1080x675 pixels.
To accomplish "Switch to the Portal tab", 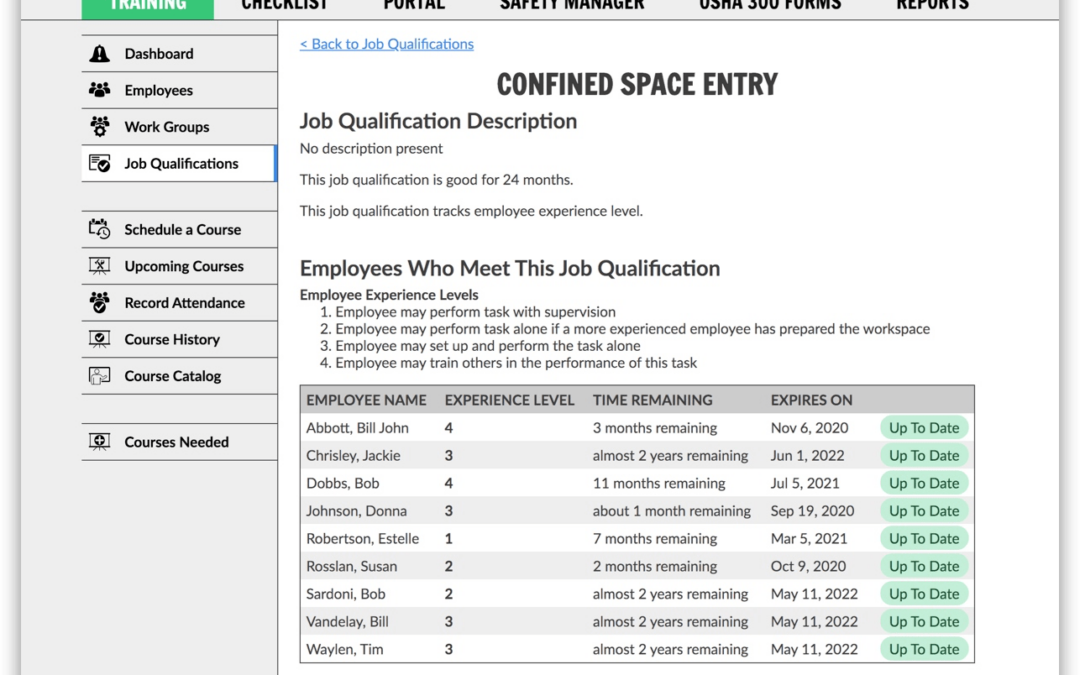I will click(x=414, y=6).
